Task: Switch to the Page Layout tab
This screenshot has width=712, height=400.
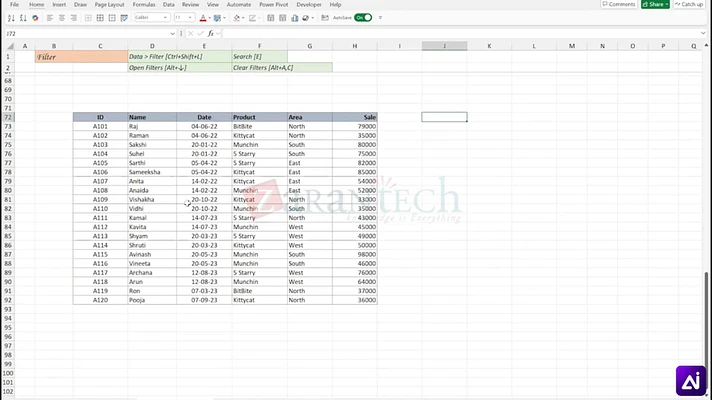Action: [109, 5]
